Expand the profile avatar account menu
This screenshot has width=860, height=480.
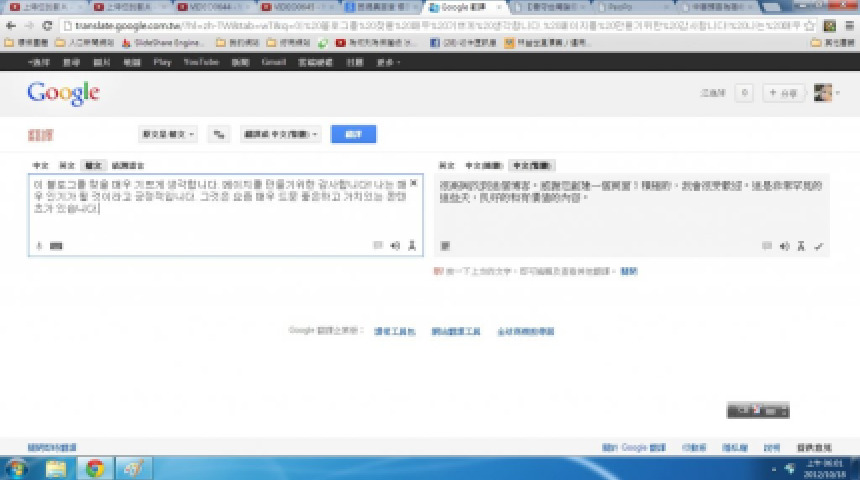tap(823, 93)
